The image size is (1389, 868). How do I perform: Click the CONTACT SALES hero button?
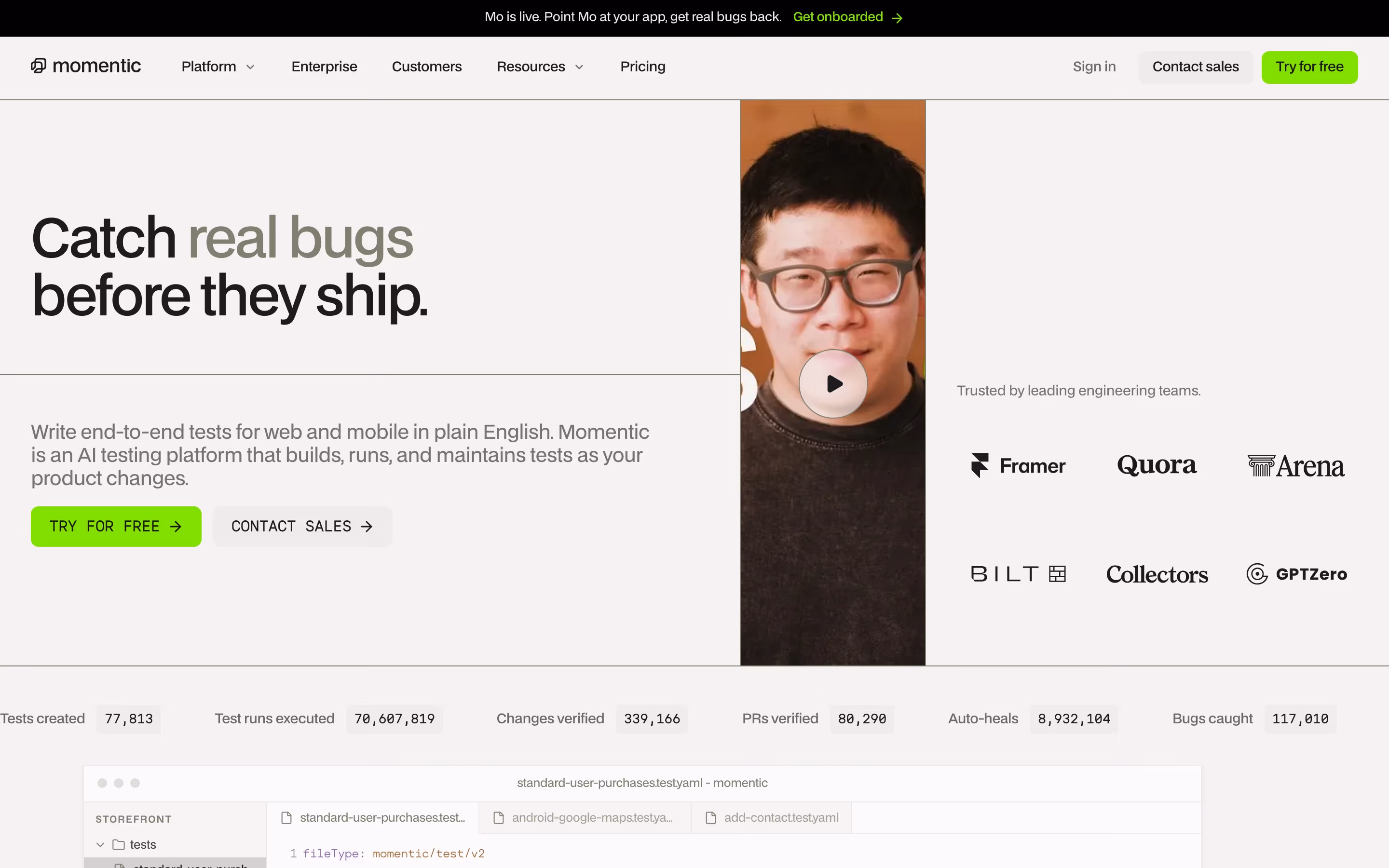pos(302,527)
